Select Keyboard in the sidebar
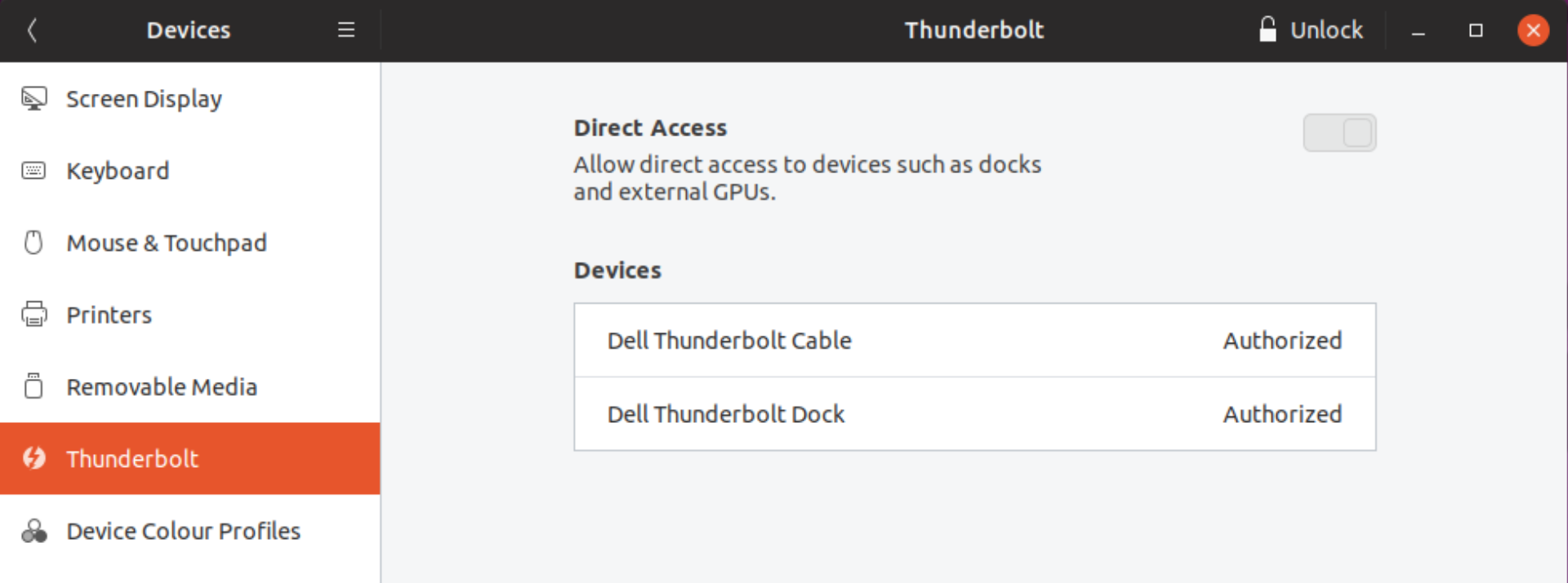Viewport: 1568px width, 583px height. click(190, 171)
